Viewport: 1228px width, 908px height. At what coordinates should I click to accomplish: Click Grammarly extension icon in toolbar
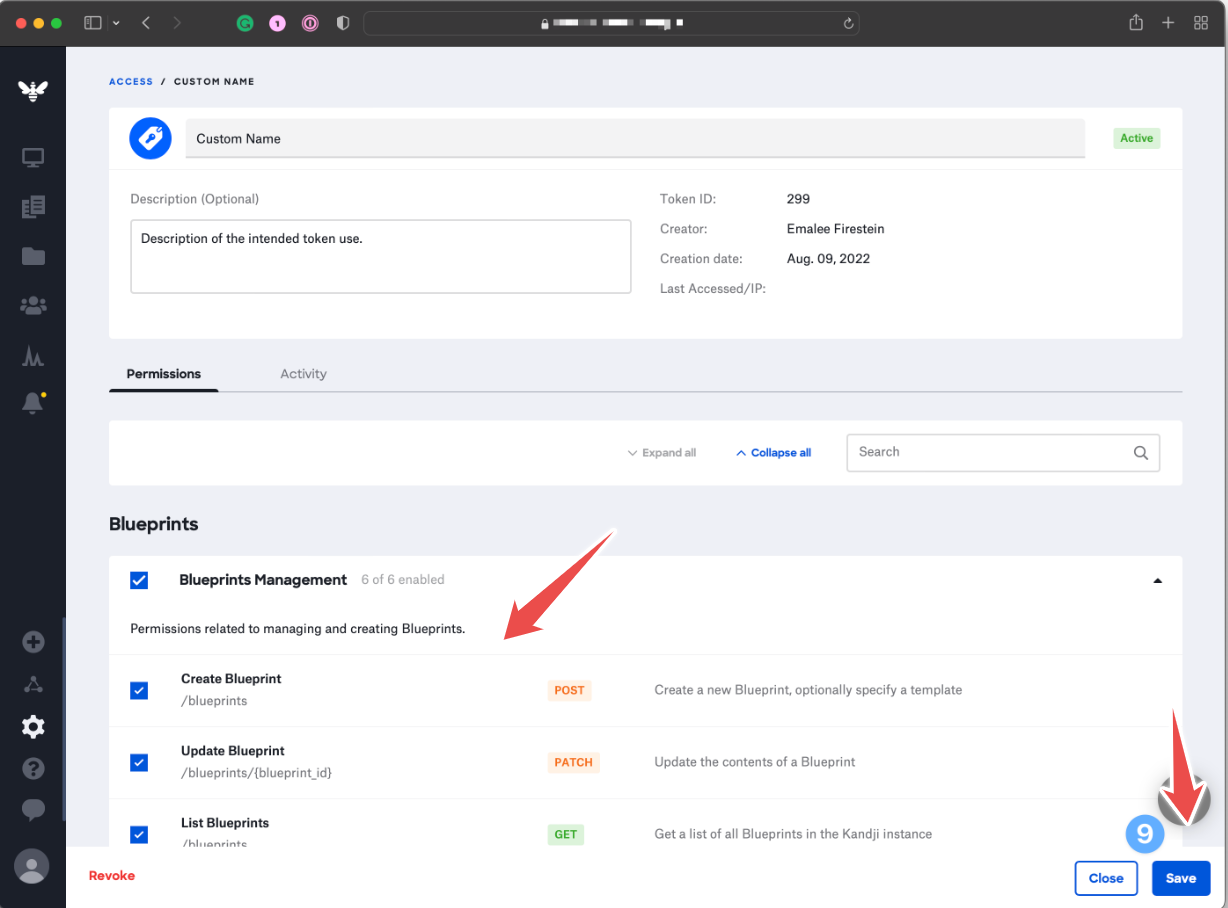tap(245, 23)
